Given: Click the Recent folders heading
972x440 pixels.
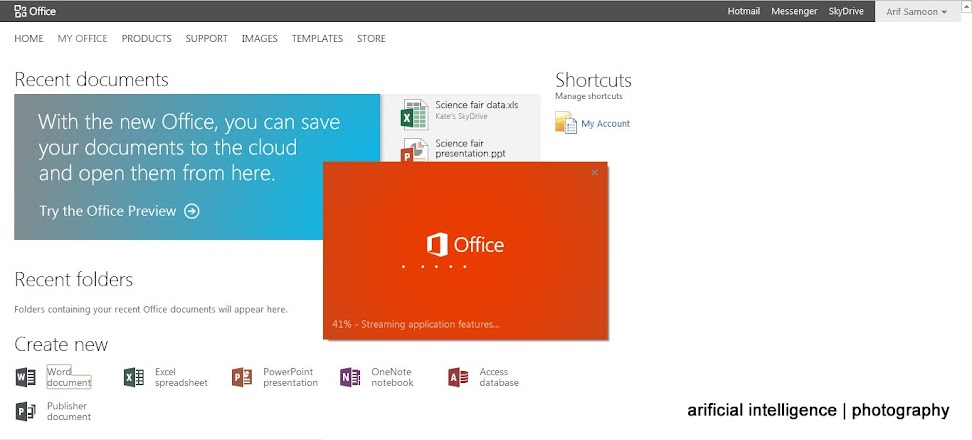Looking at the screenshot, I should (x=74, y=279).
